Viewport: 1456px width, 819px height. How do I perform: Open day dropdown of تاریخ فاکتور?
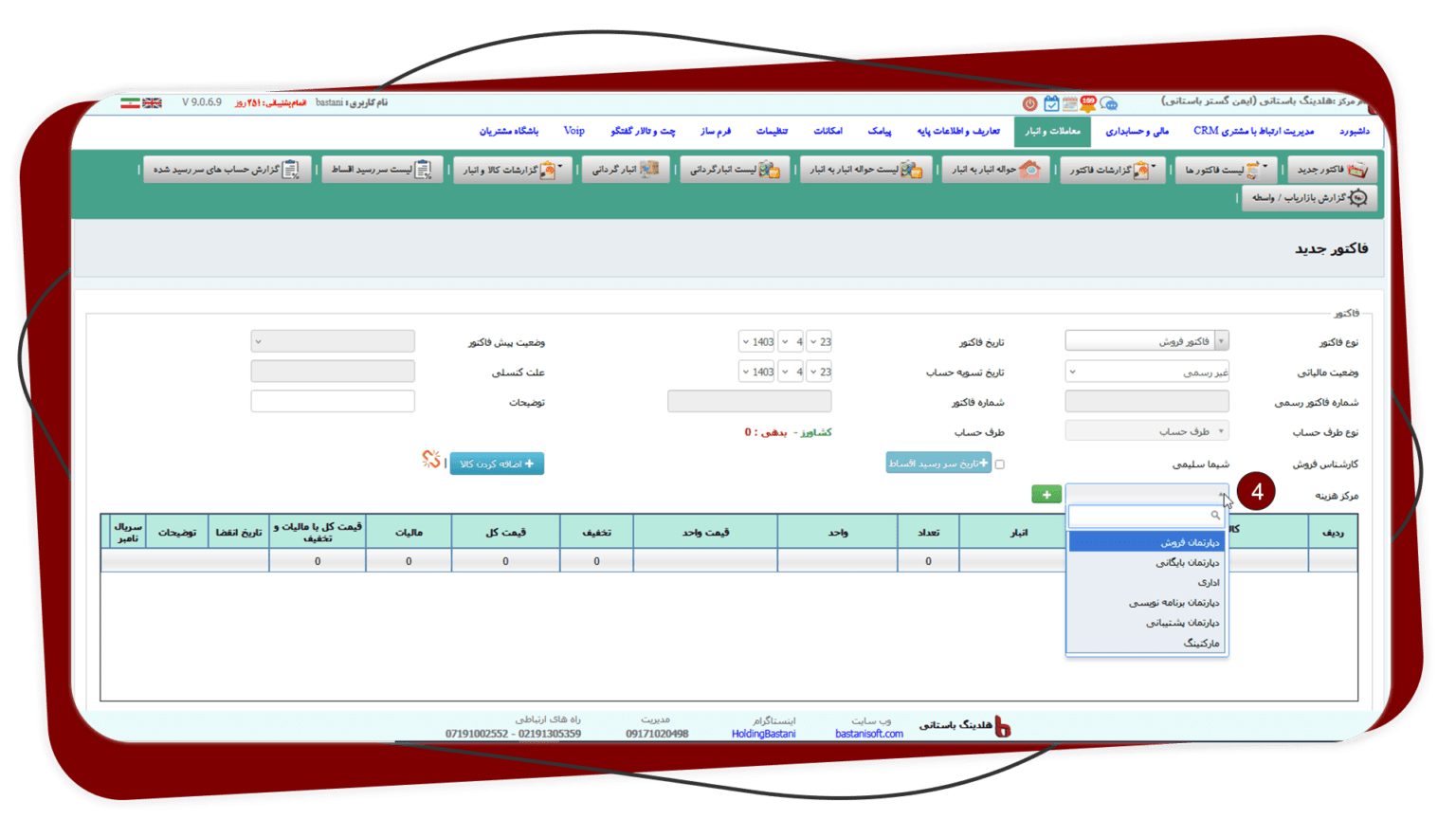(x=819, y=342)
